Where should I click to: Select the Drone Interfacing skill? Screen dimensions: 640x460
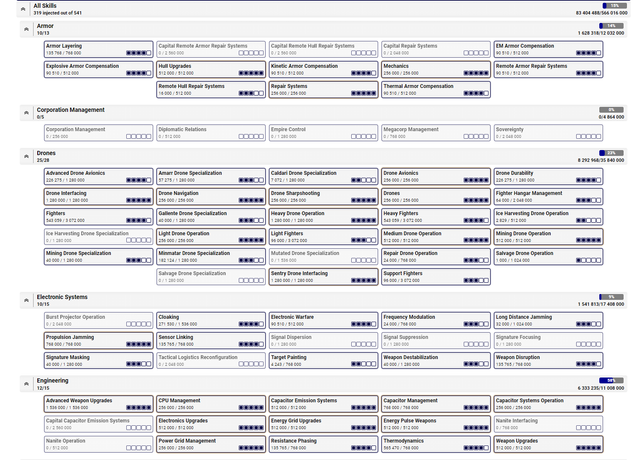pos(98,197)
